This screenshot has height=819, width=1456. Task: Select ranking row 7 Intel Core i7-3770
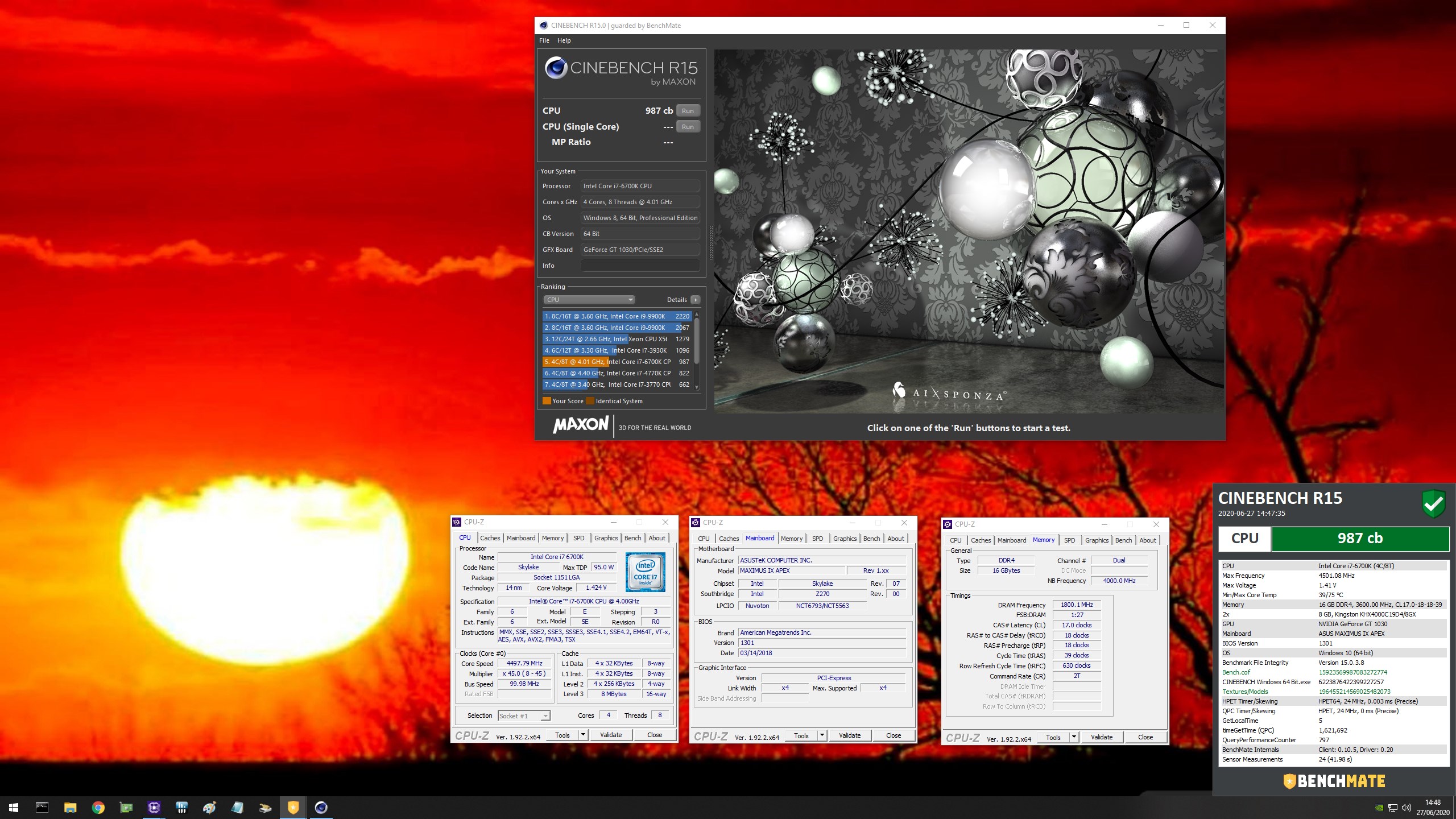coord(617,384)
